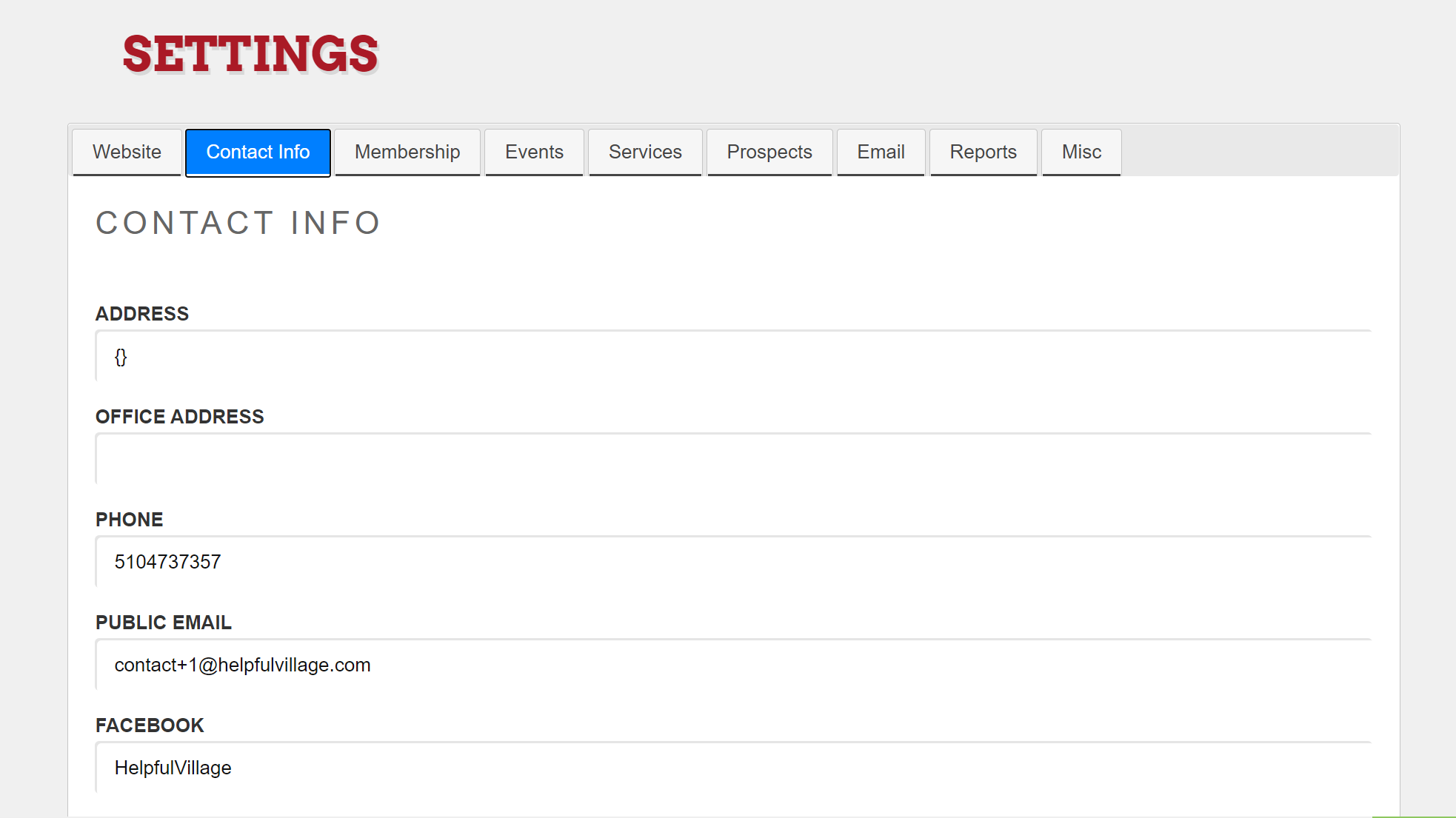Select the Contact Info tab
The width and height of the screenshot is (1456, 818).
258,152
